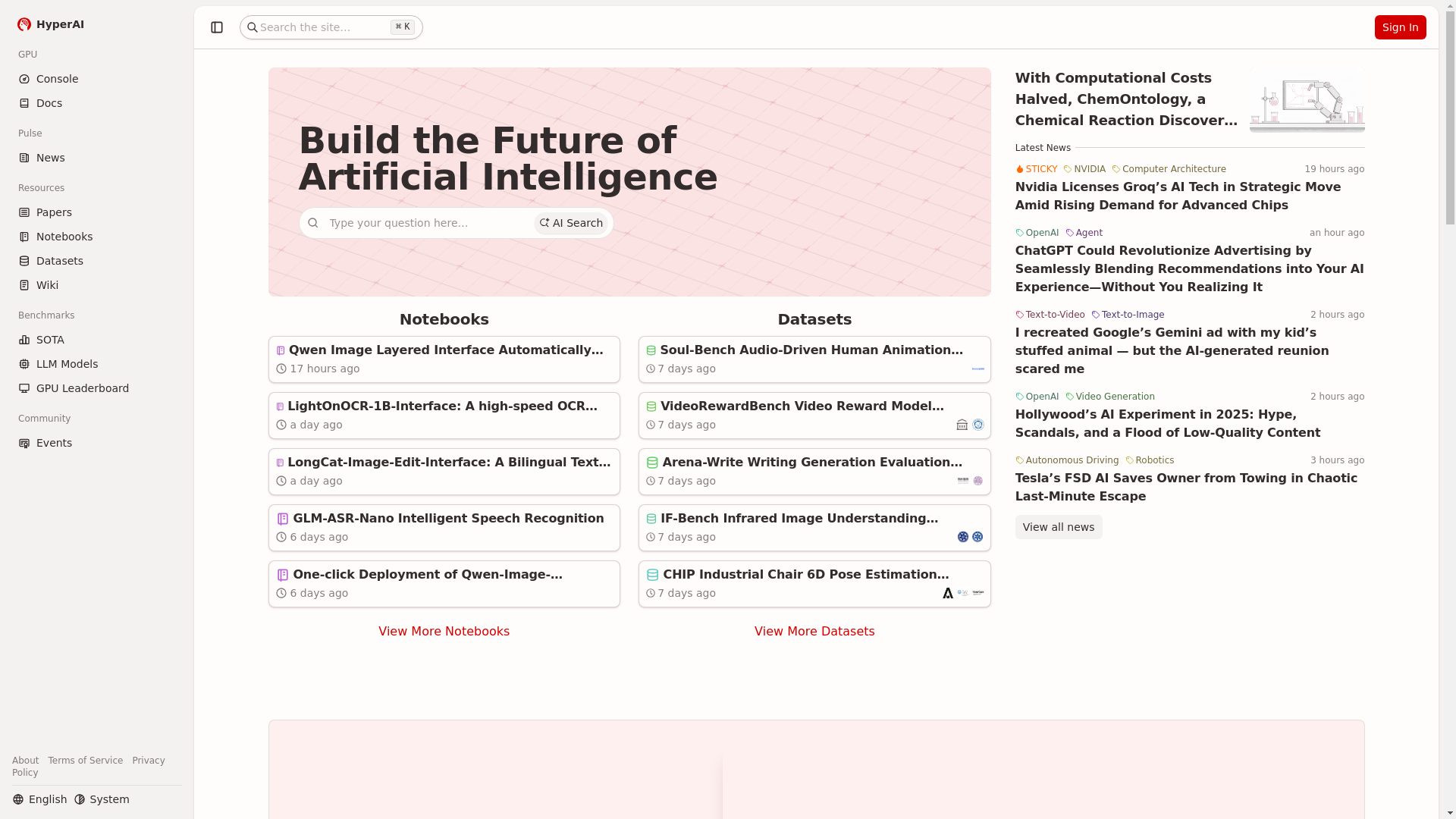Click the database icon beside VideoRewardBench

pyautogui.click(x=651, y=406)
